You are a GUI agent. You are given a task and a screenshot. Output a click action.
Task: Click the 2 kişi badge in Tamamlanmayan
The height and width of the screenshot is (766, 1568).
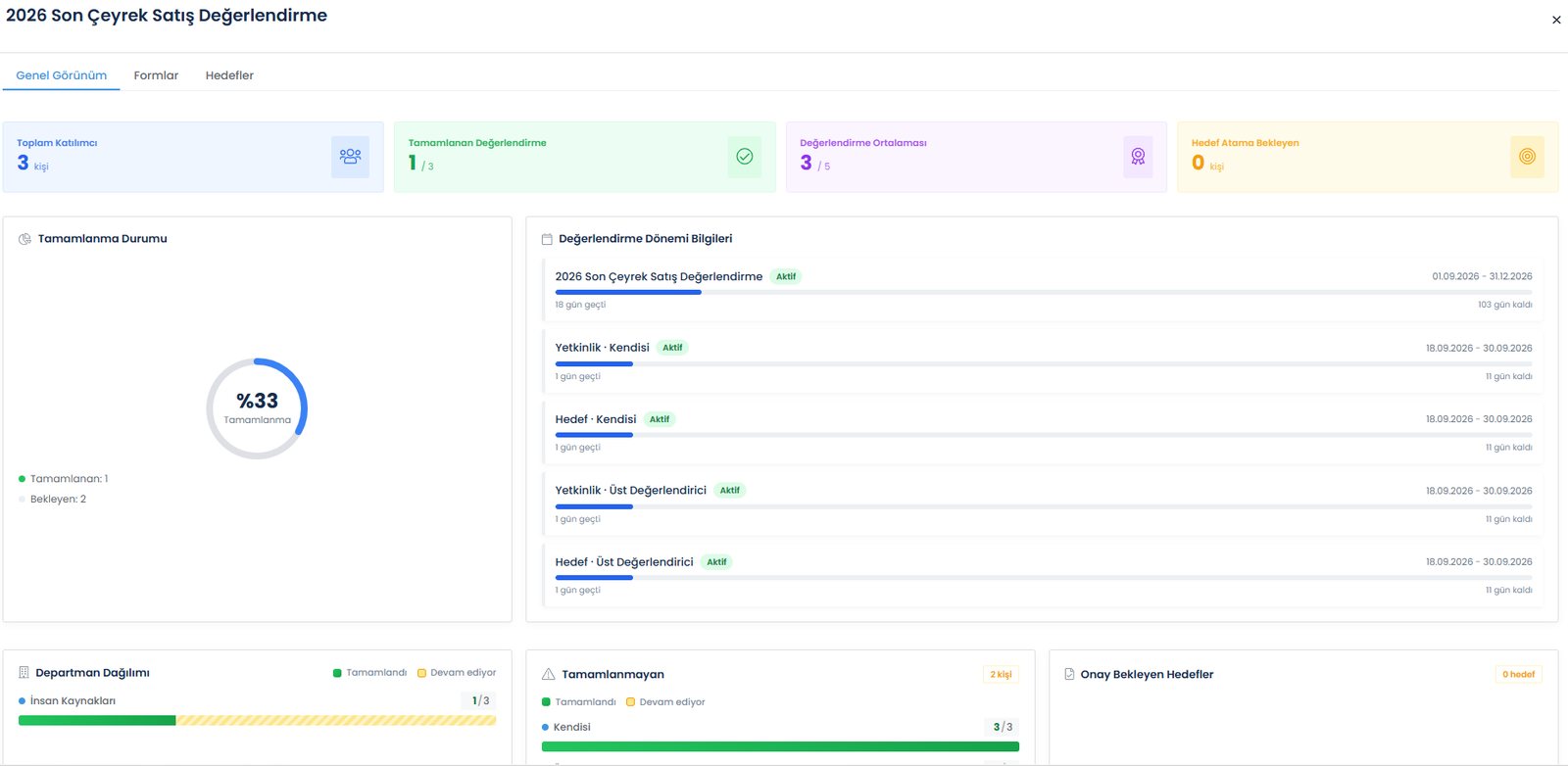1001,674
